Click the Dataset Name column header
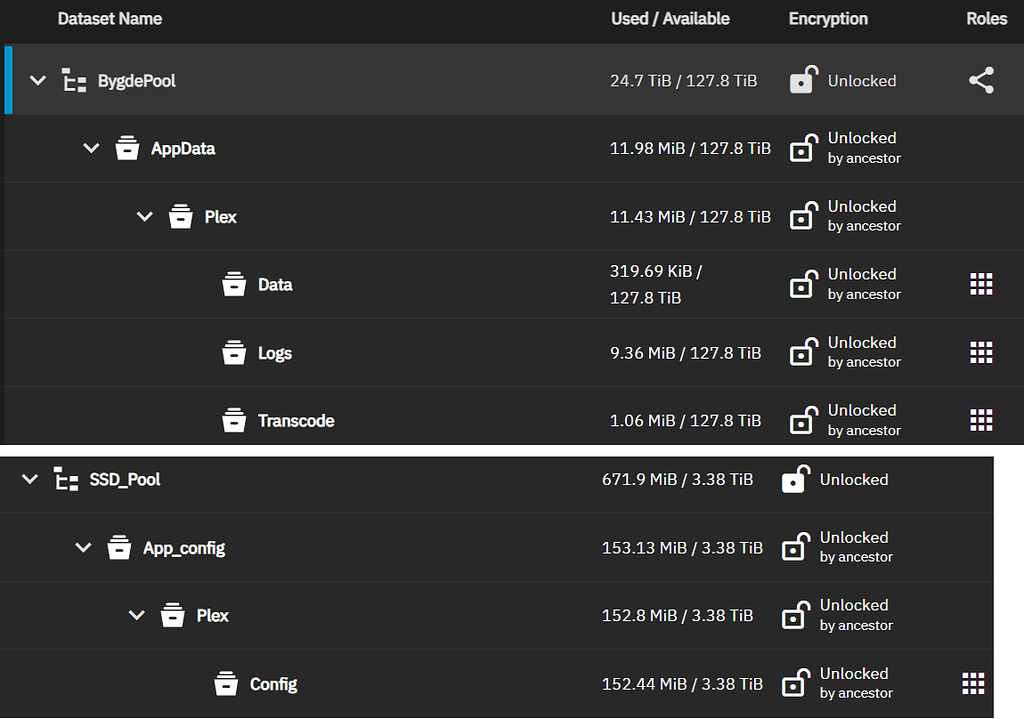 pos(110,18)
